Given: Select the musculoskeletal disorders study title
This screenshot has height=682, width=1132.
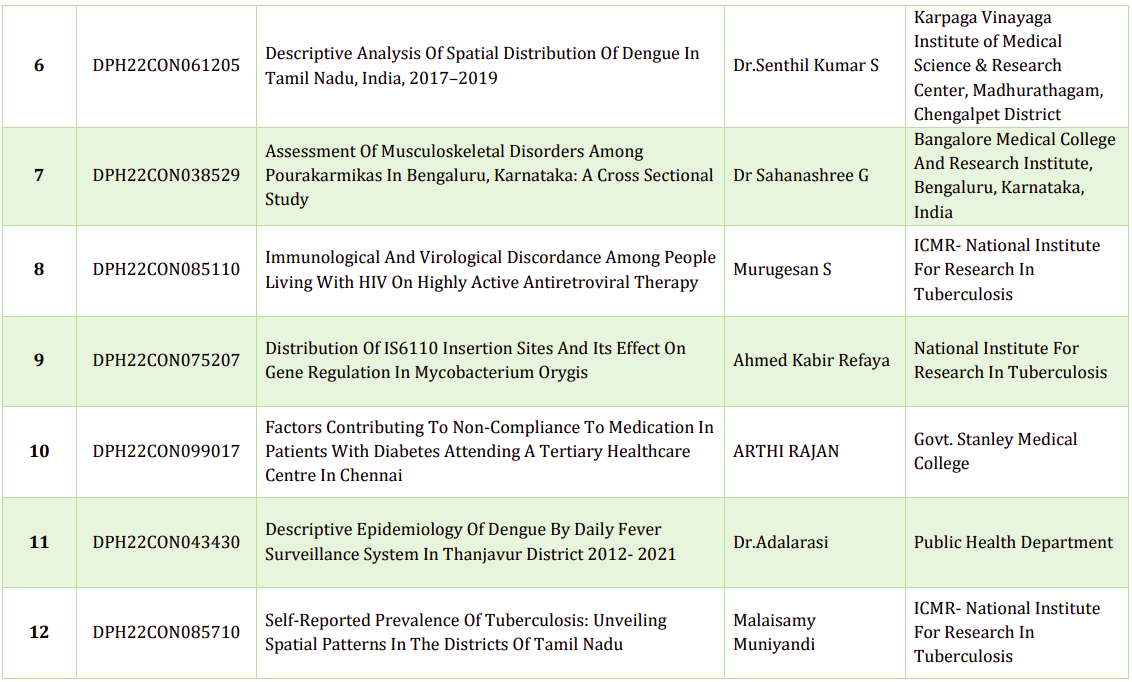Looking at the screenshot, I should (x=489, y=176).
